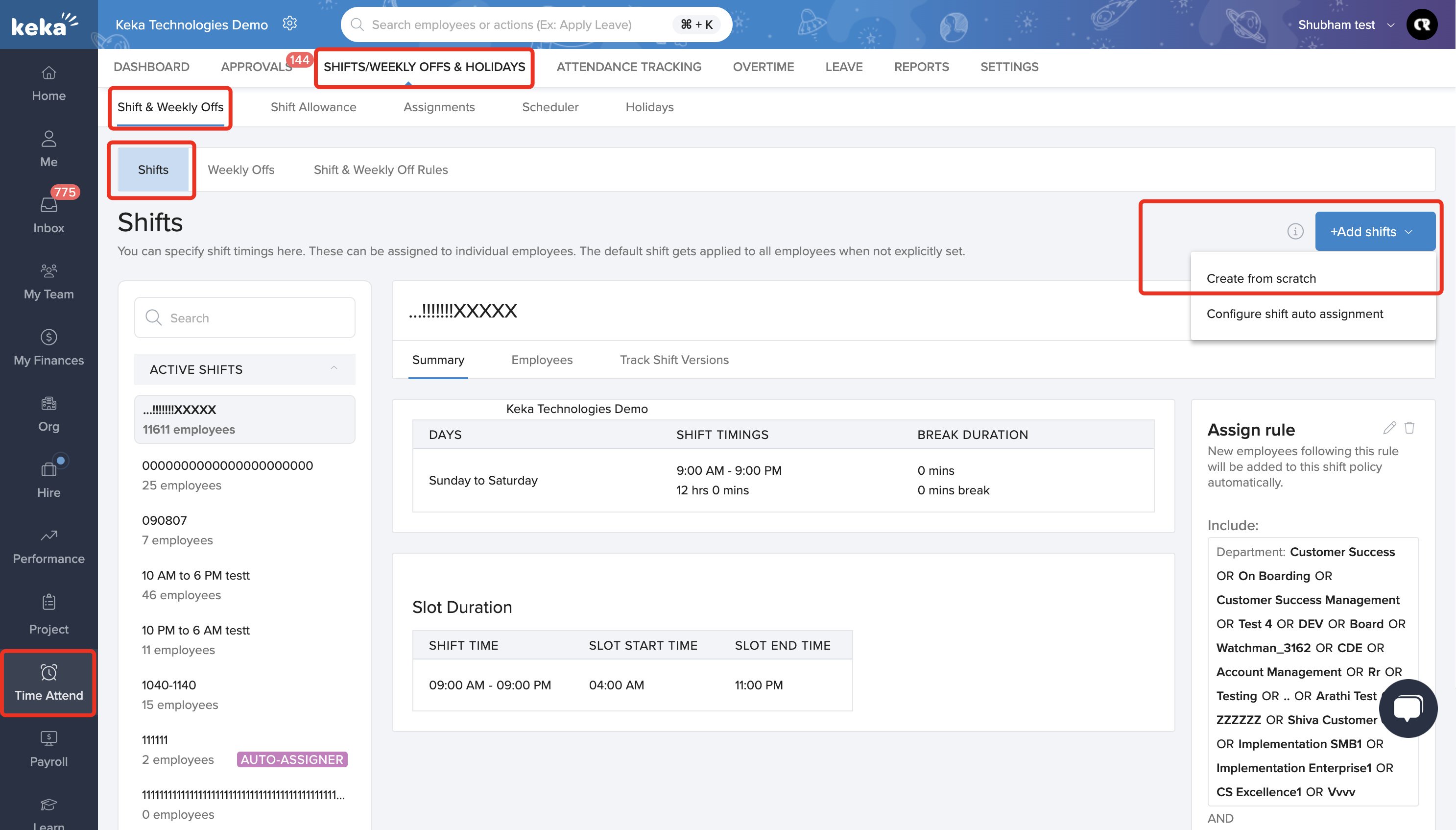Open the Performance sidebar icon
Viewport: 1456px width, 830px height.
coord(48,536)
